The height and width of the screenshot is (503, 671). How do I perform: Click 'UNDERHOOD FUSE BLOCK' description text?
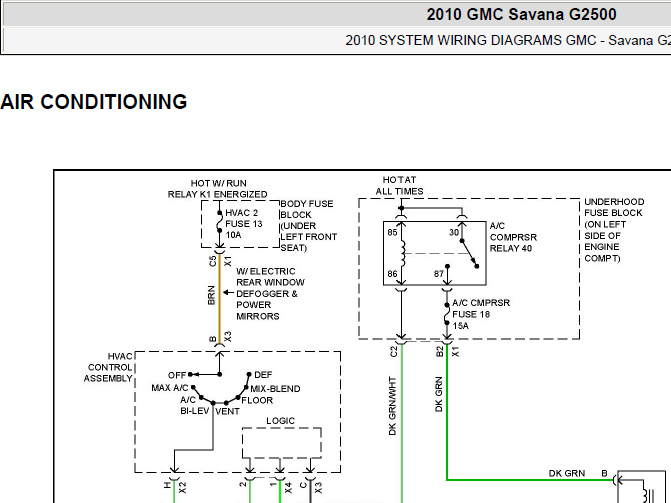(613, 230)
